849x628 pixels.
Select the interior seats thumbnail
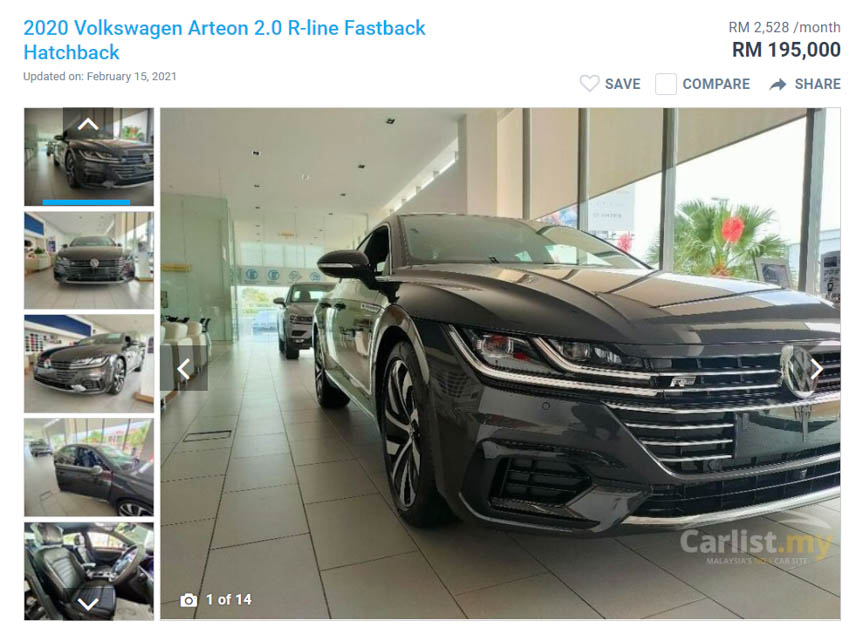click(x=89, y=571)
